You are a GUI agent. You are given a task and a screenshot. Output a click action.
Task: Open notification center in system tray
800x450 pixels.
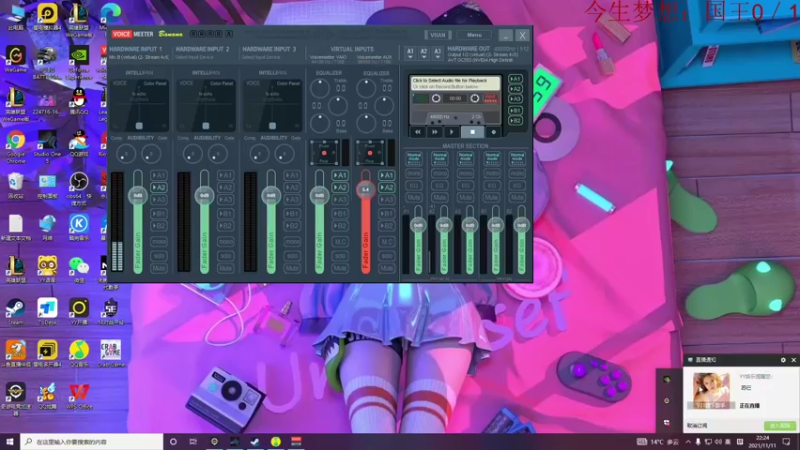(x=786, y=441)
